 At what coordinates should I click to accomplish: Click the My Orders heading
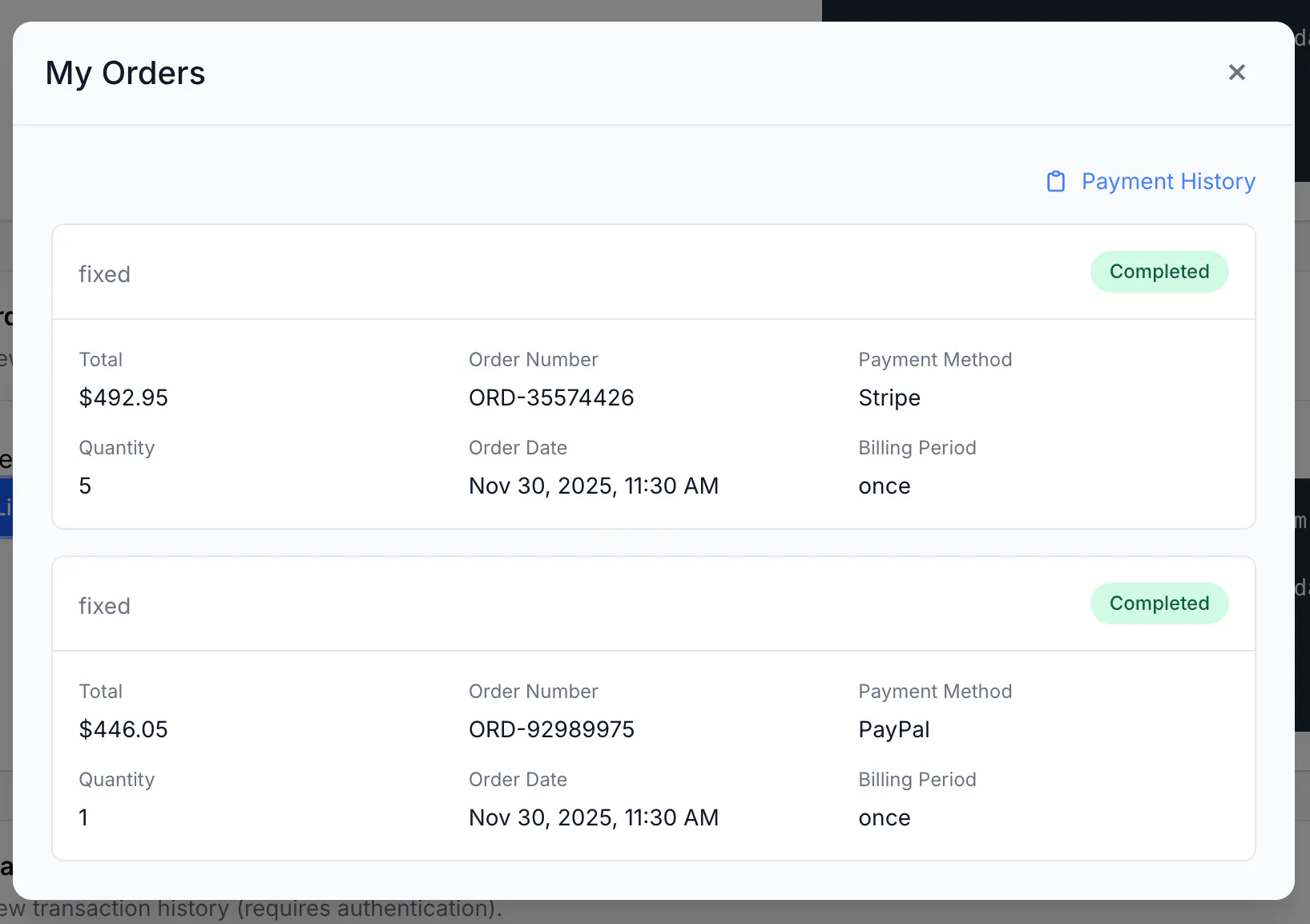tap(126, 73)
